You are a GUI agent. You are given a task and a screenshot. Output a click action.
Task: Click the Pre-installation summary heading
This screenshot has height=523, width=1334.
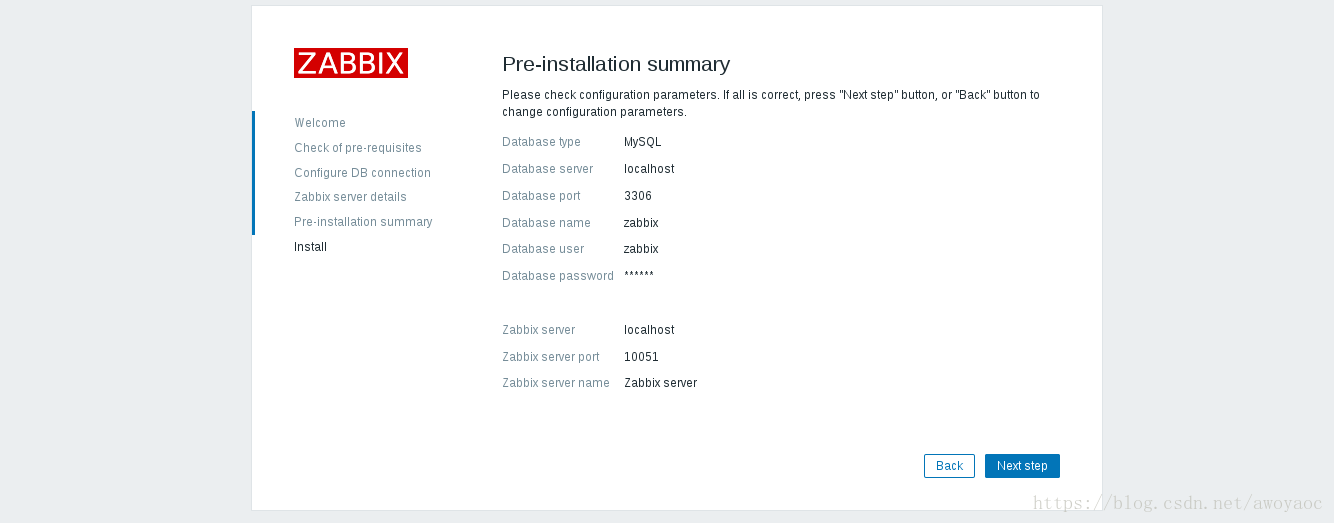point(616,64)
